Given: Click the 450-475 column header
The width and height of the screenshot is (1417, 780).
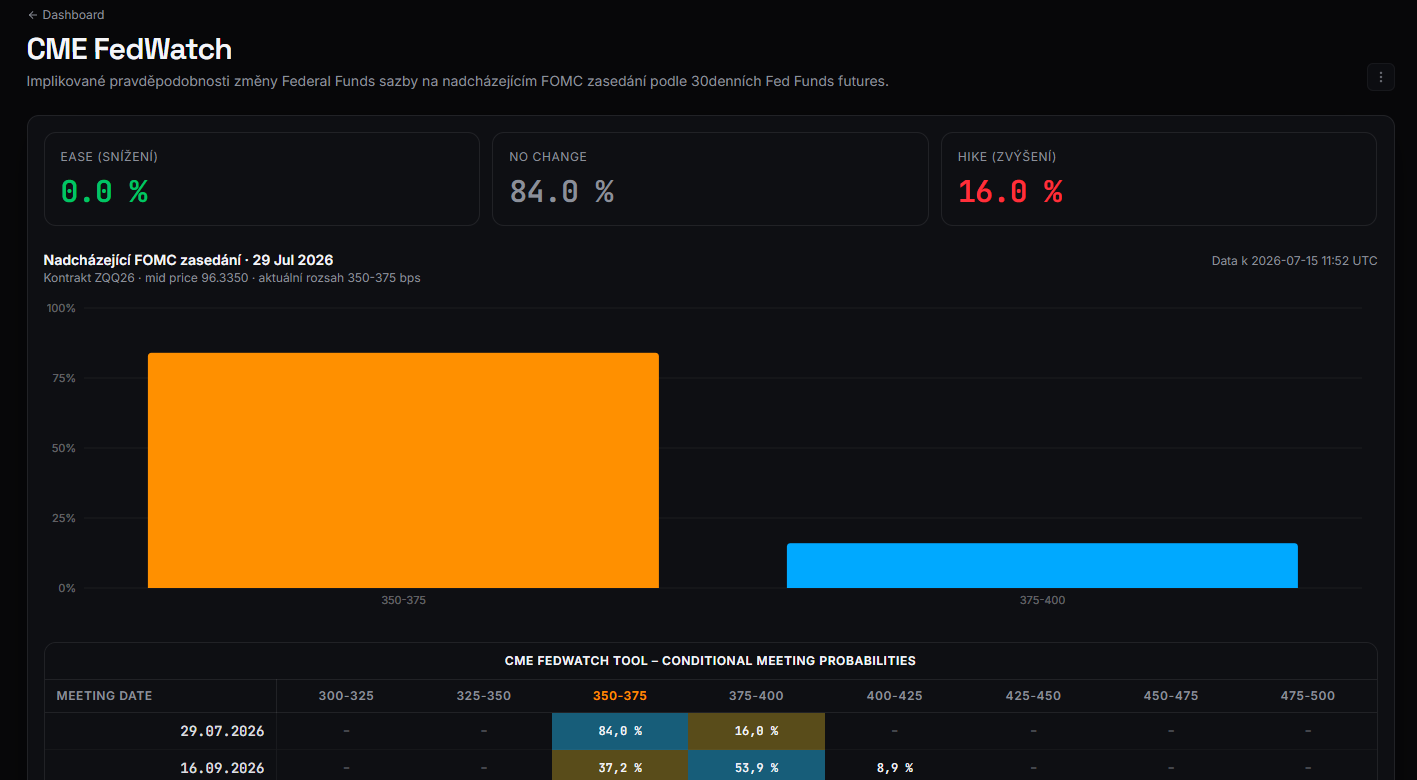Looking at the screenshot, I should pyautogui.click(x=1171, y=696).
